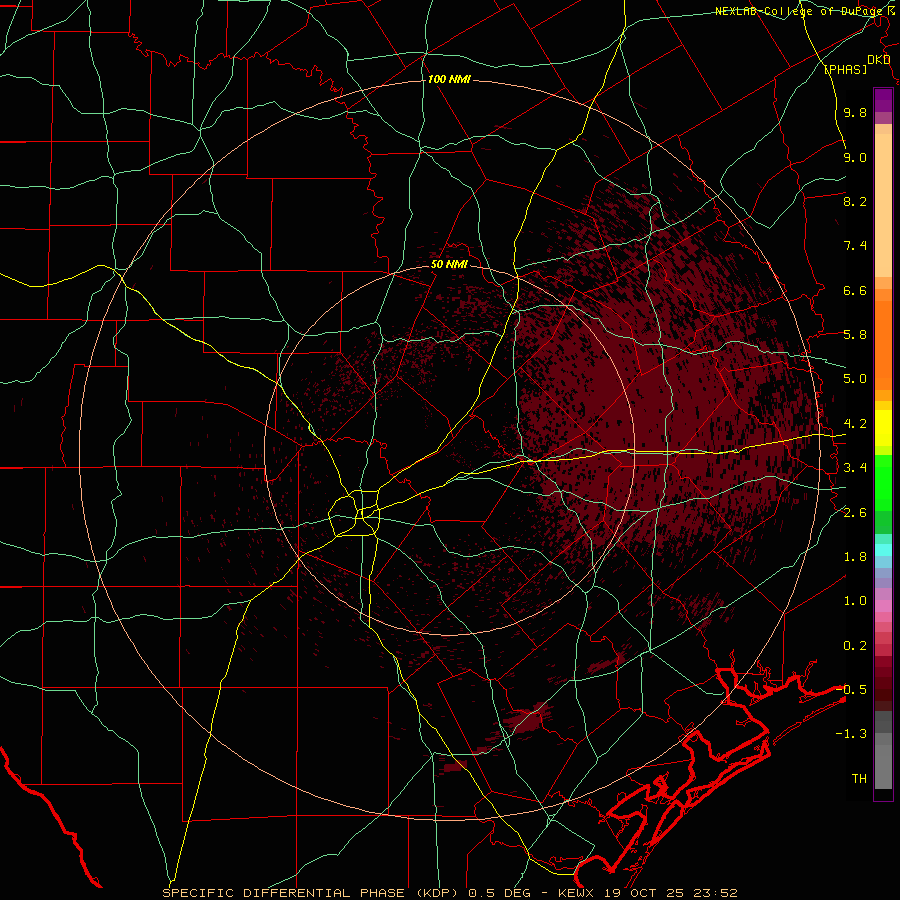This screenshot has height=900, width=900.
Task: Click the 1.8 scale value
Action: click(x=855, y=557)
